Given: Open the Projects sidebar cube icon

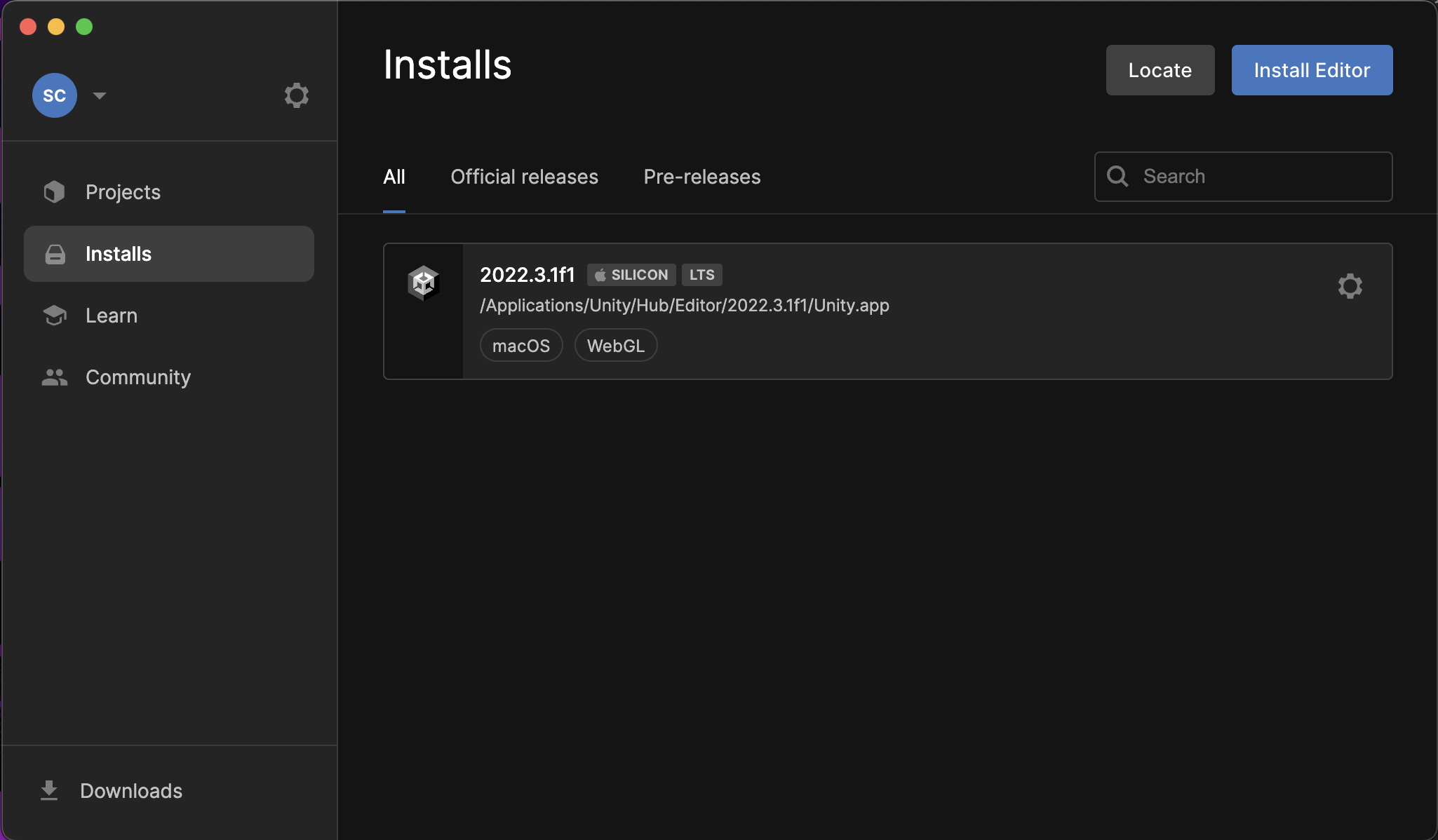Looking at the screenshot, I should pyautogui.click(x=54, y=192).
